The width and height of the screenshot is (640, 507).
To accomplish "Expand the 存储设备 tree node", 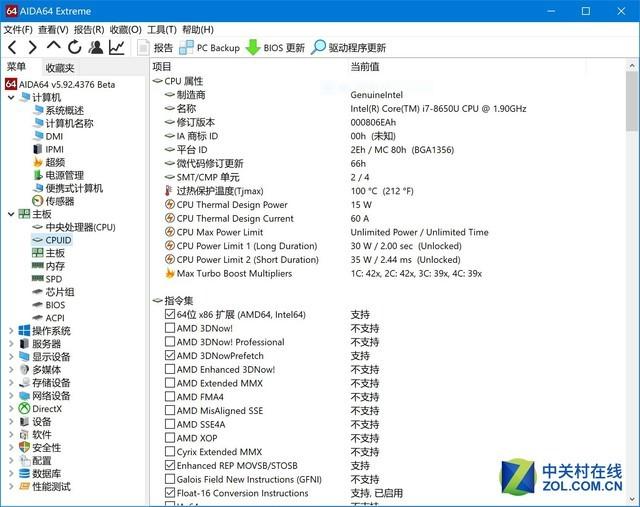I will (11, 383).
